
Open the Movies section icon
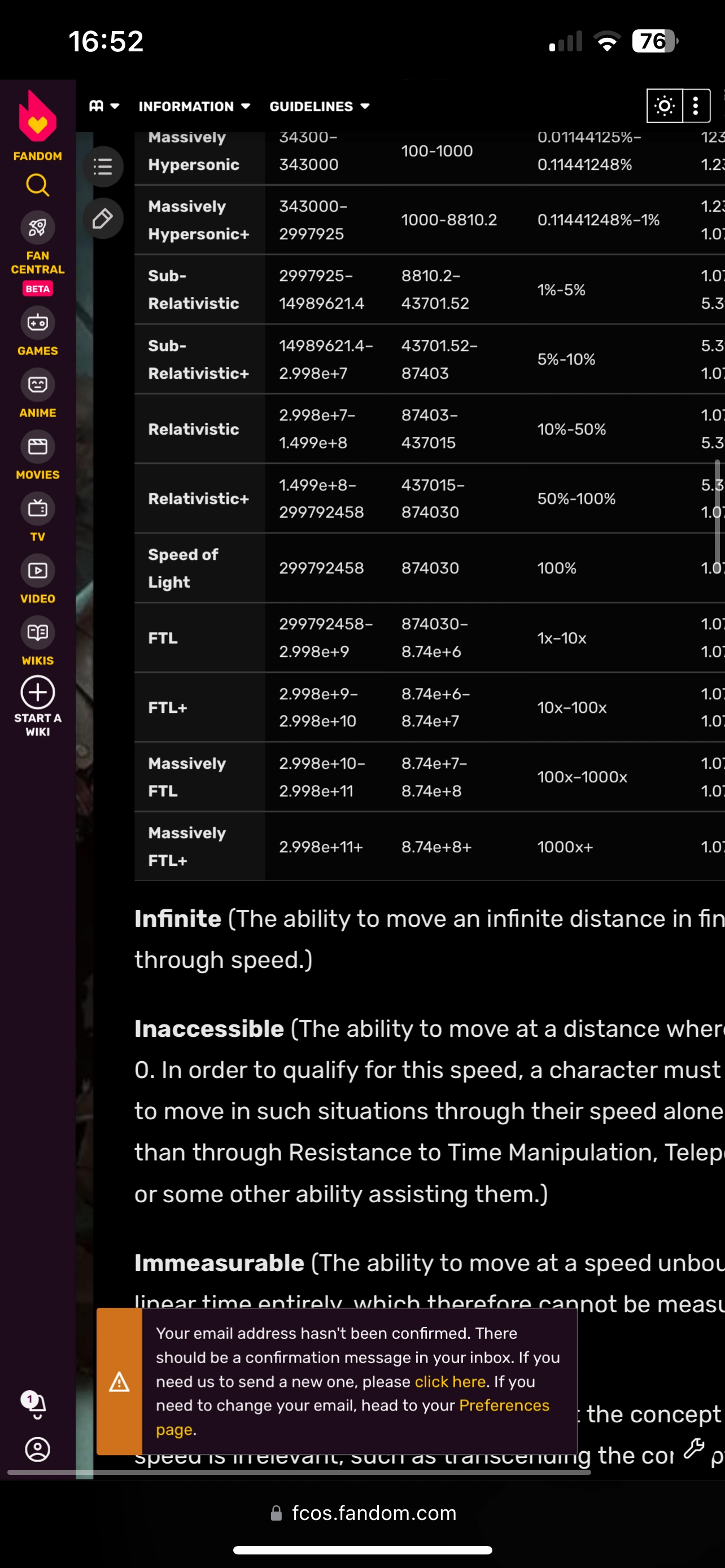click(38, 447)
